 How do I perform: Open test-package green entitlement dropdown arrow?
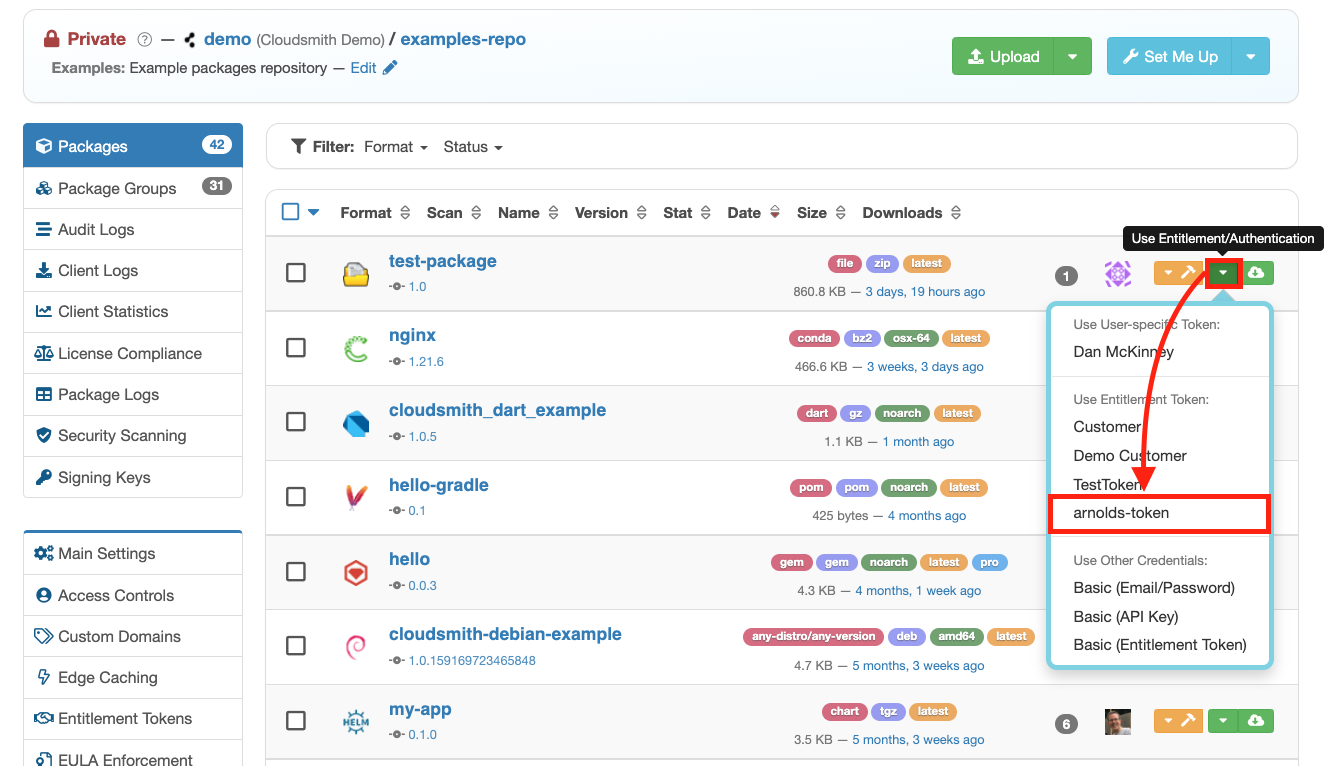point(1224,273)
